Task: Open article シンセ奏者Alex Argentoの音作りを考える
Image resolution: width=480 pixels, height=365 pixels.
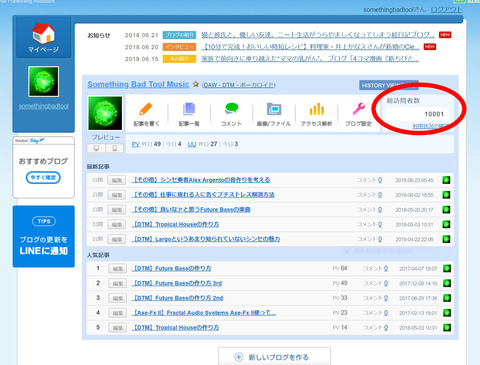Action: point(201,180)
